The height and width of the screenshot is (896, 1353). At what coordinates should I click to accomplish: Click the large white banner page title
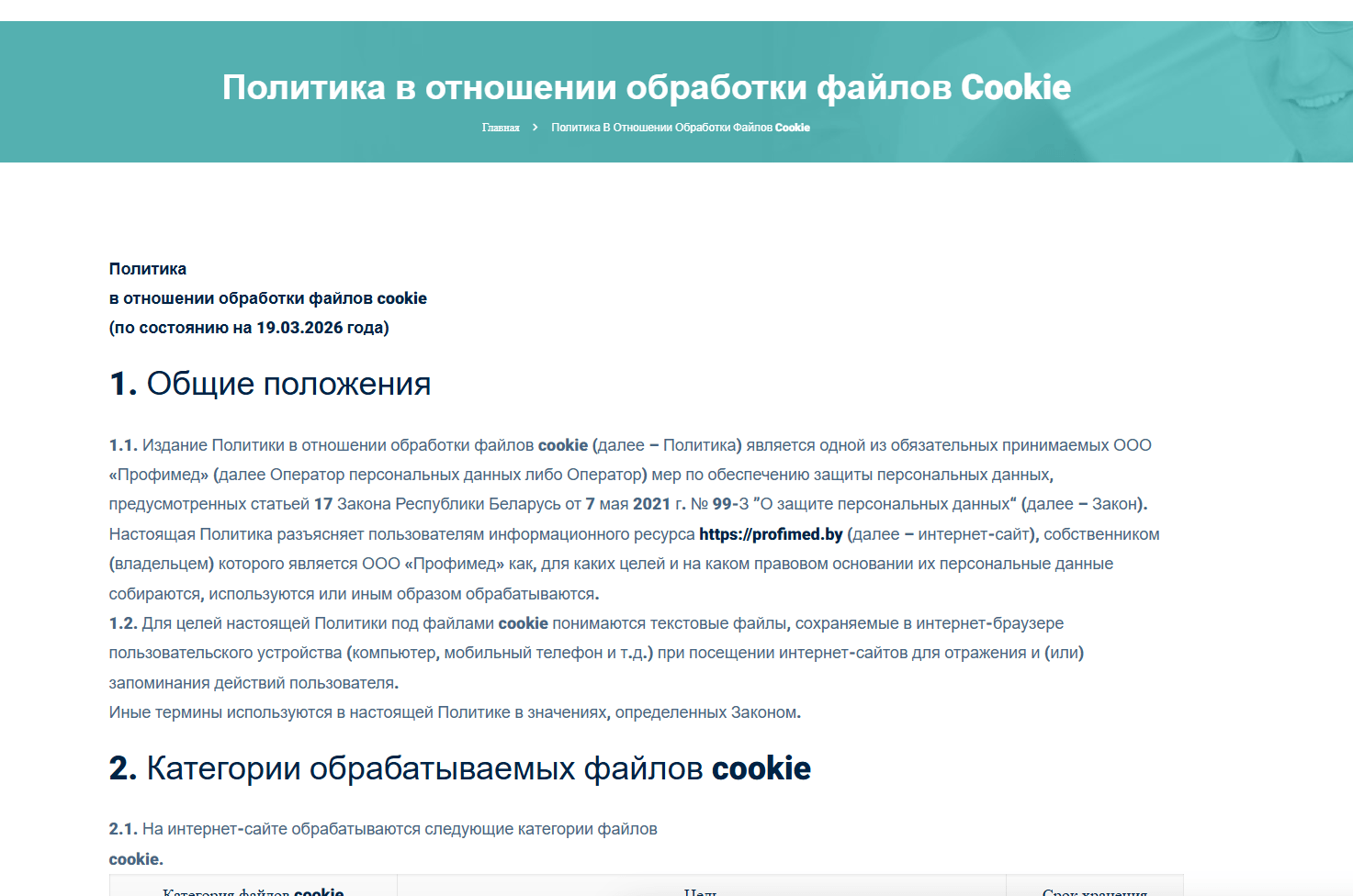point(646,87)
